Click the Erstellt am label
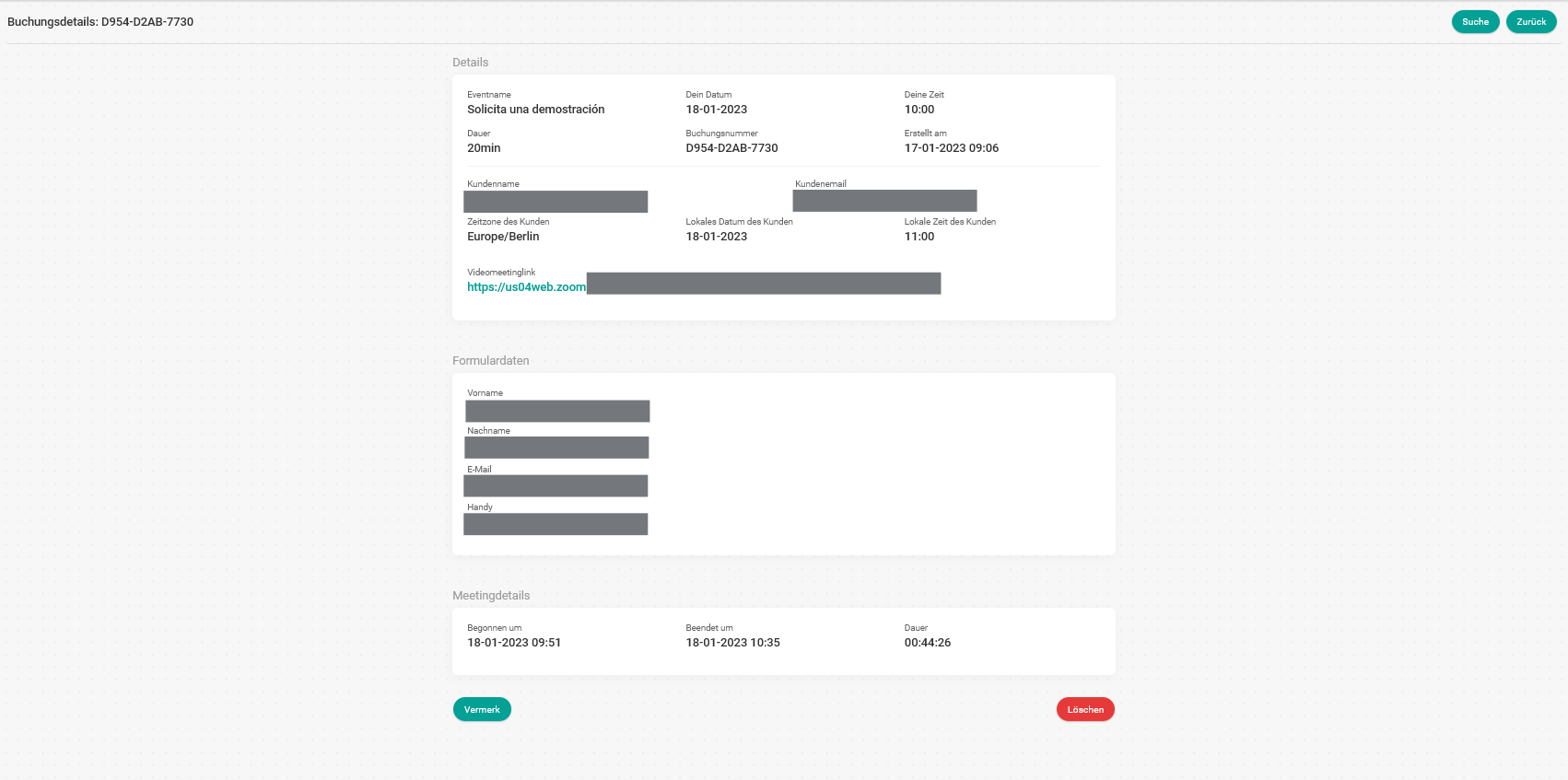The image size is (1568, 780). (x=925, y=134)
